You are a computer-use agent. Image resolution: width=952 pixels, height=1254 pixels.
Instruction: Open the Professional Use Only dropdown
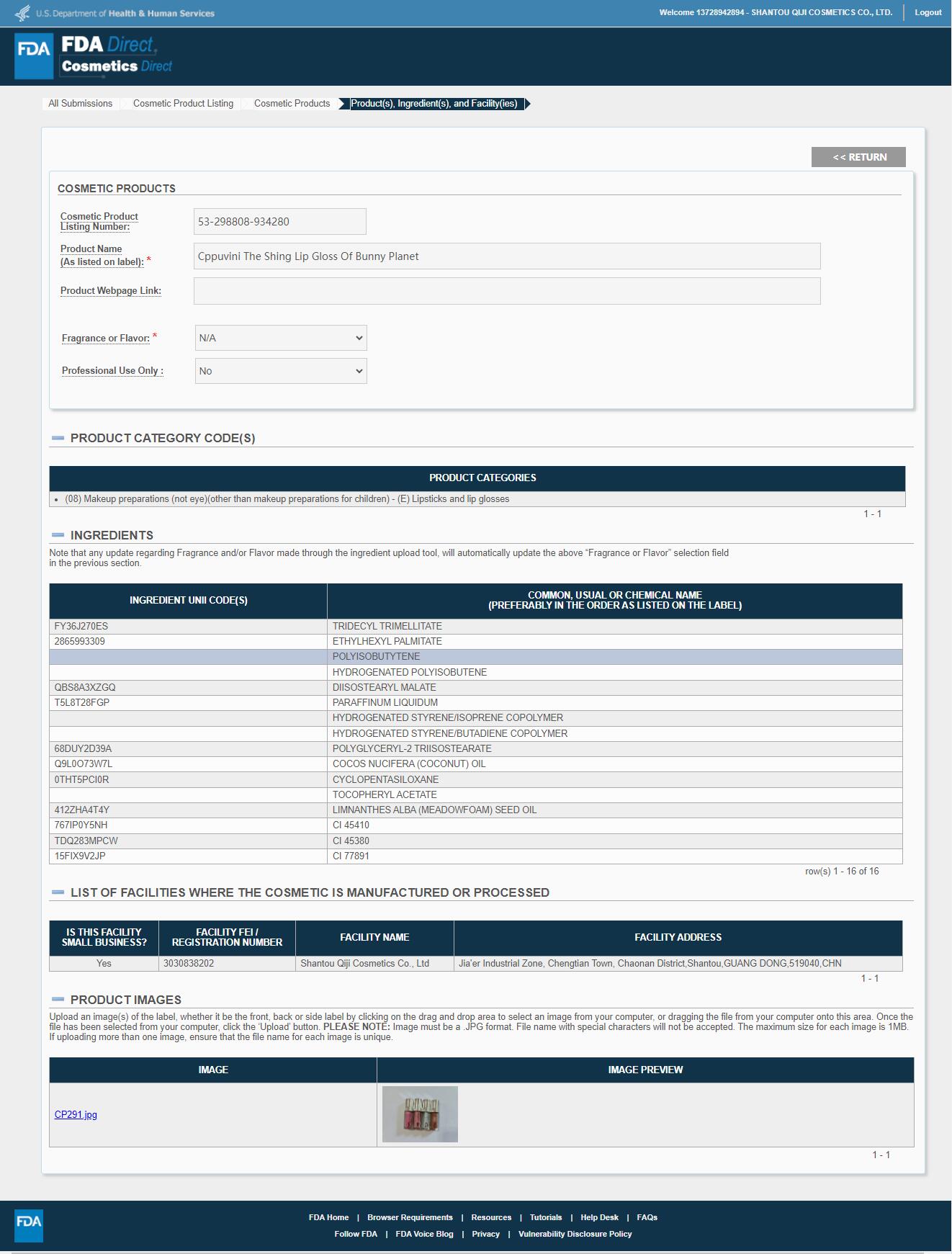coord(280,371)
